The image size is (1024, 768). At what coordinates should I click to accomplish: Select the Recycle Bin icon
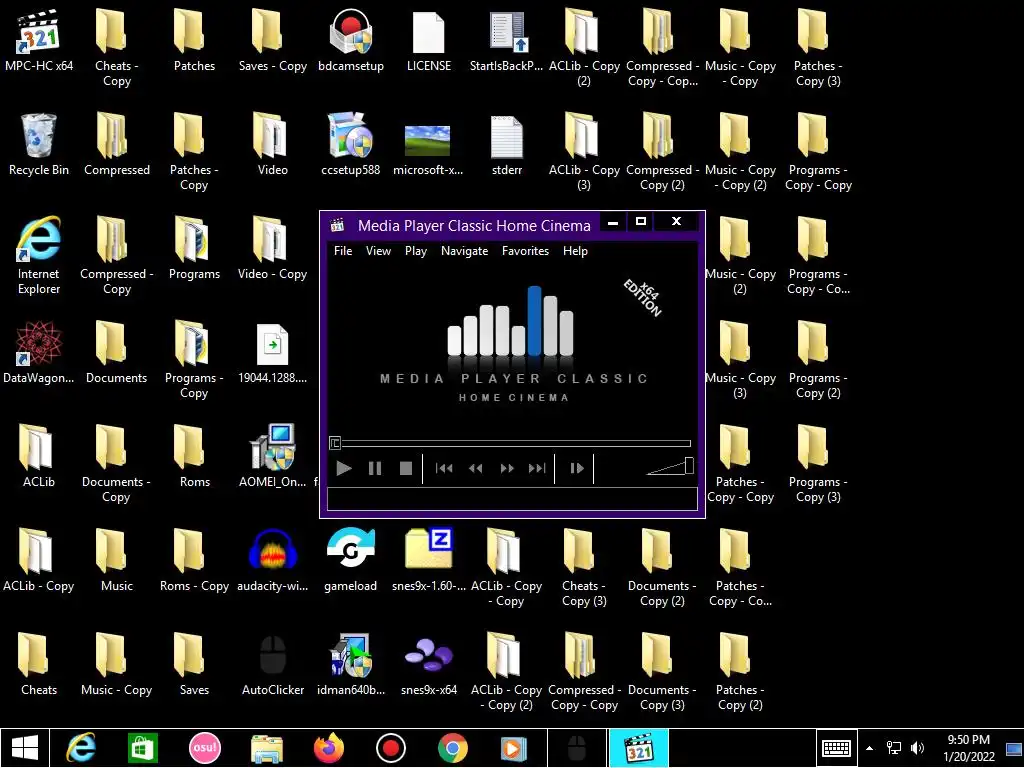(39, 144)
